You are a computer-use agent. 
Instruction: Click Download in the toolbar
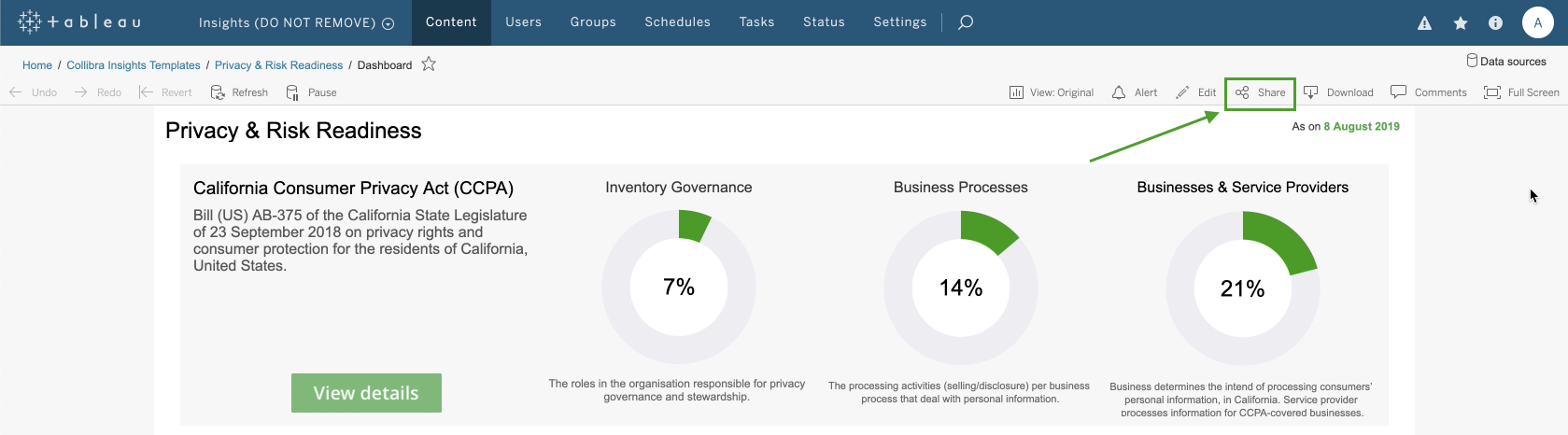1338,92
